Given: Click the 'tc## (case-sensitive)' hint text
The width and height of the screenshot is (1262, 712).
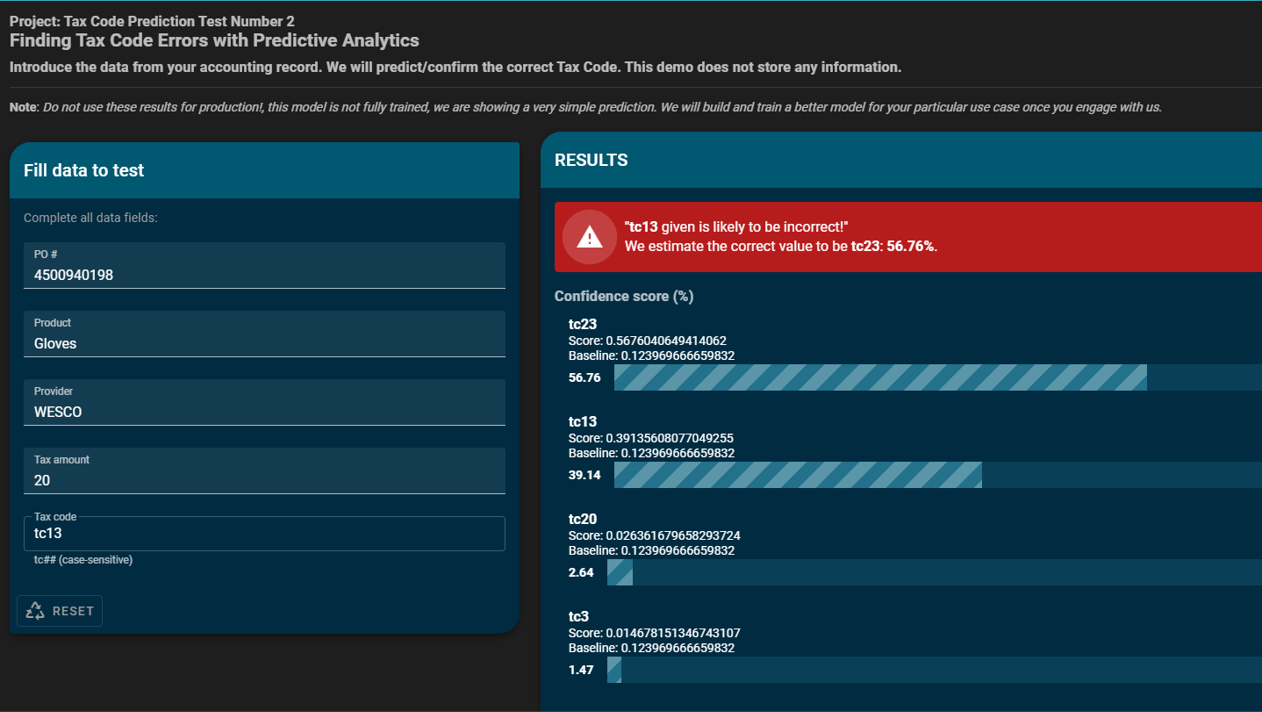Looking at the screenshot, I should point(83,560).
